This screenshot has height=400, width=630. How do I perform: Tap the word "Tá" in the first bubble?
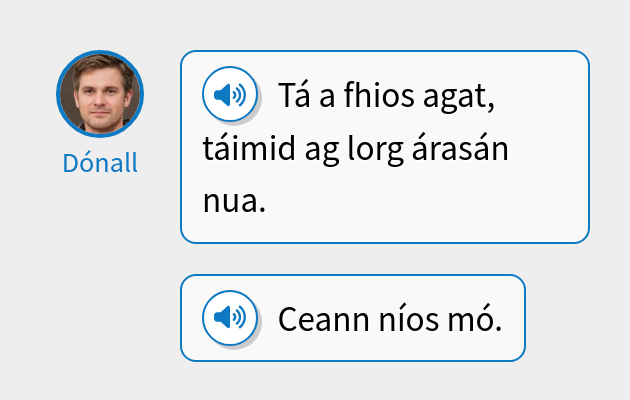click(x=296, y=98)
